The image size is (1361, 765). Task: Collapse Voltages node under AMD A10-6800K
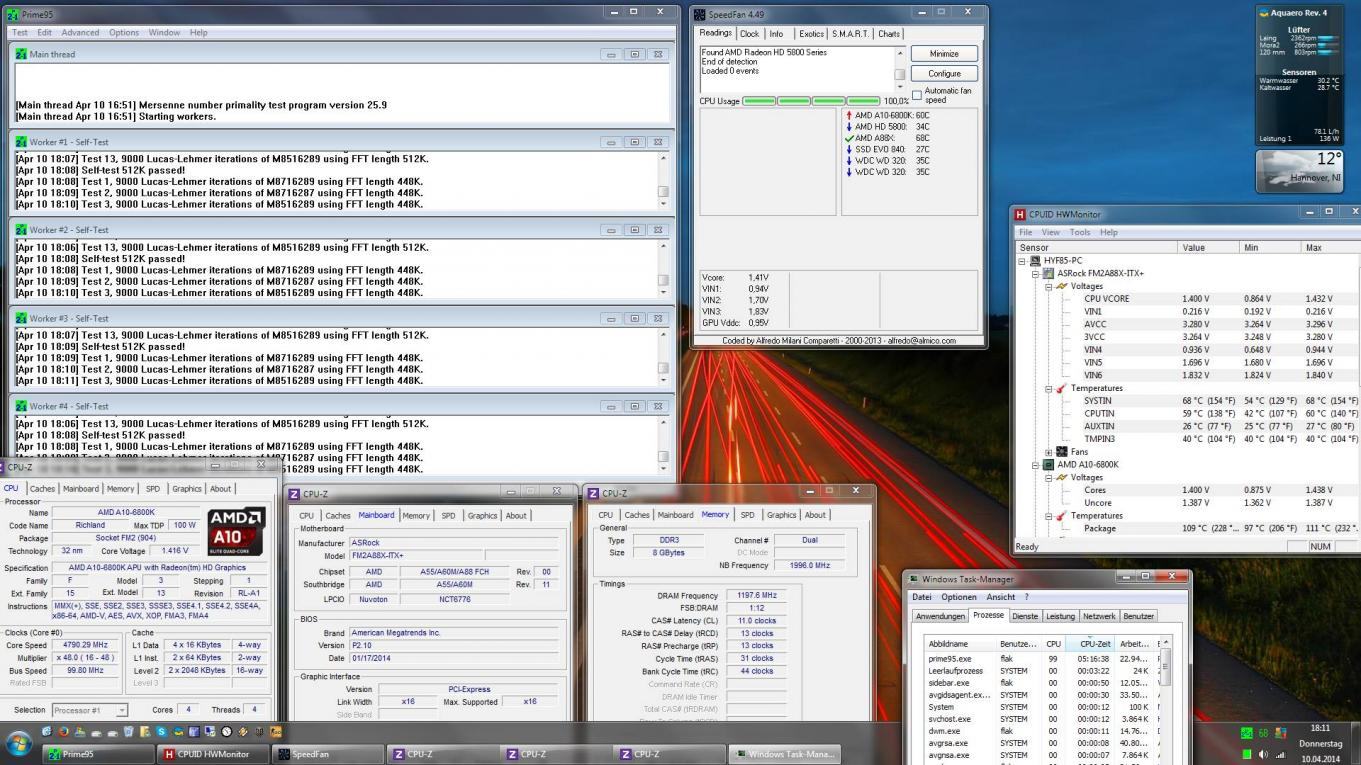[x=1048, y=478]
